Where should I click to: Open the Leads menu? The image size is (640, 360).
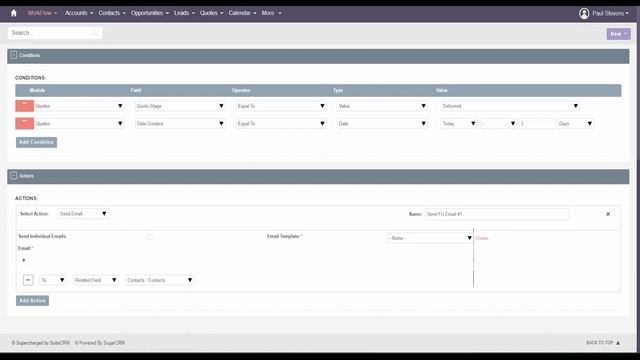184,13
